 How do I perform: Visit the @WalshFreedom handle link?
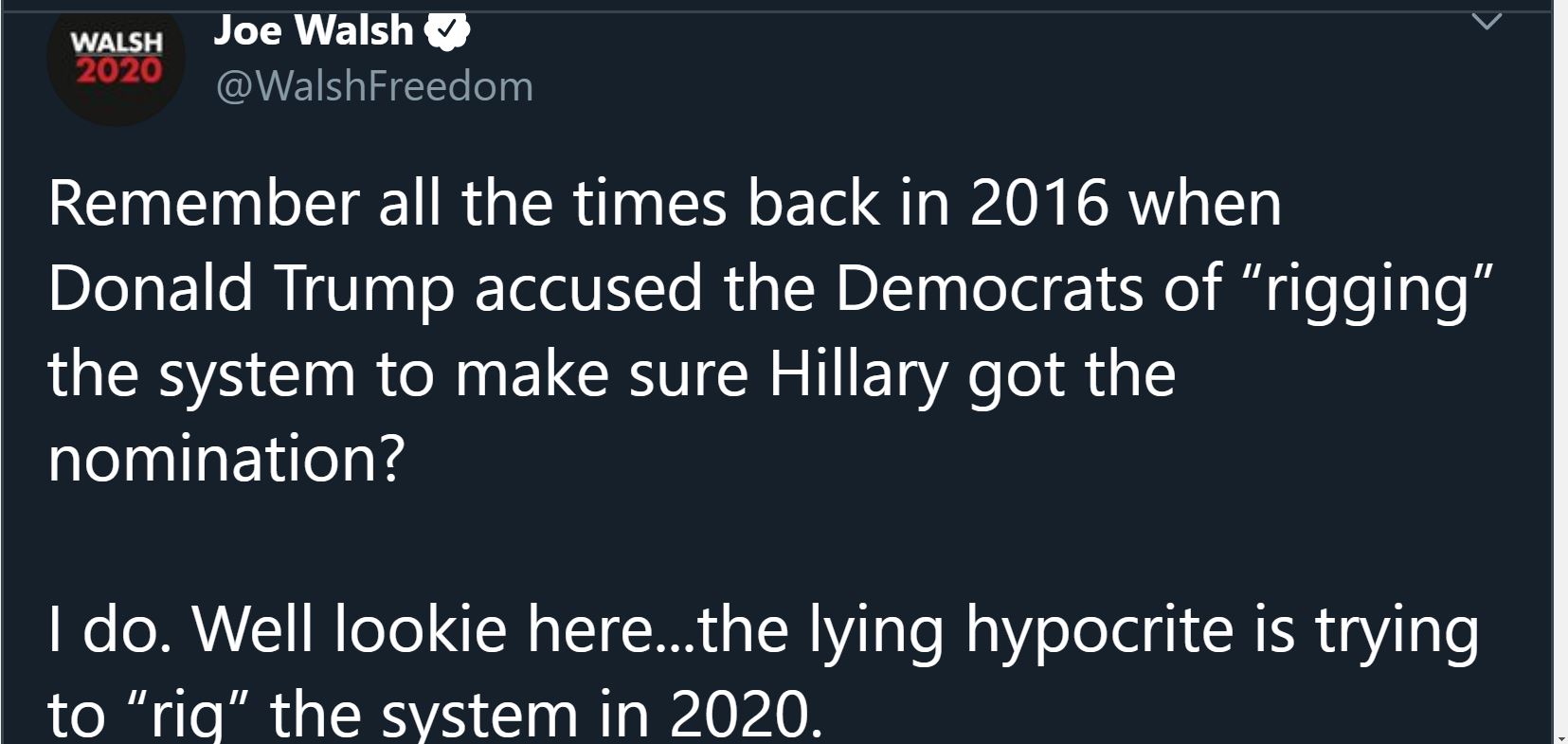coord(375,86)
